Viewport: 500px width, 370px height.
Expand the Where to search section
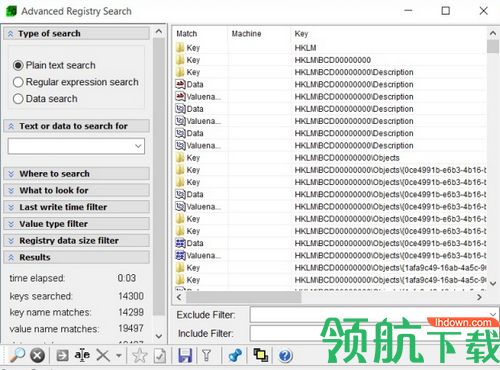click(76, 174)
